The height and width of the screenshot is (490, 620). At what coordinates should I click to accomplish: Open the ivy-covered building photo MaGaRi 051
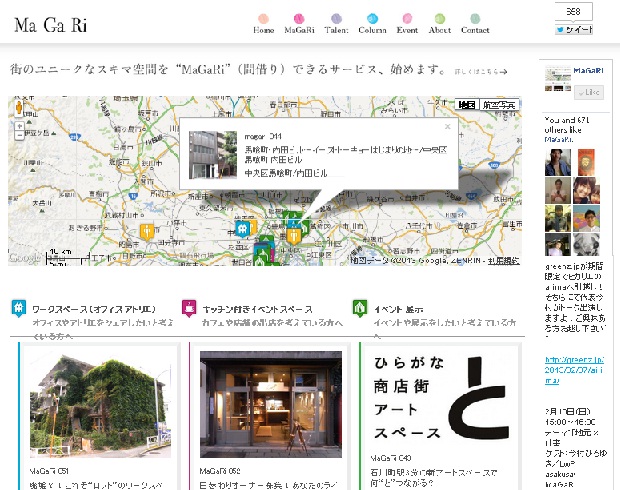click(100, 406)
